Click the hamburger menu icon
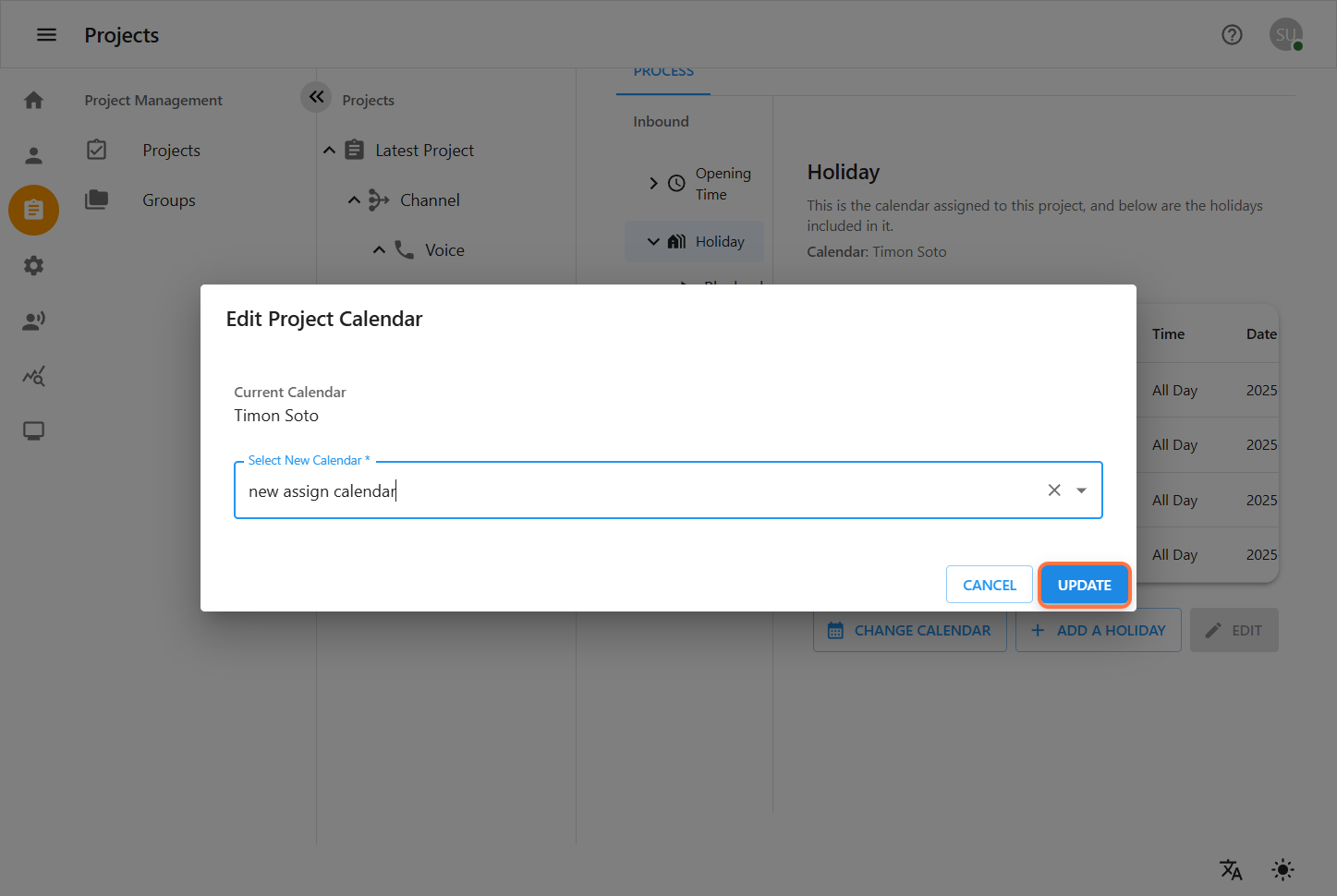Viewport: 1337px width, 896px height. click(x=46, y=35)
